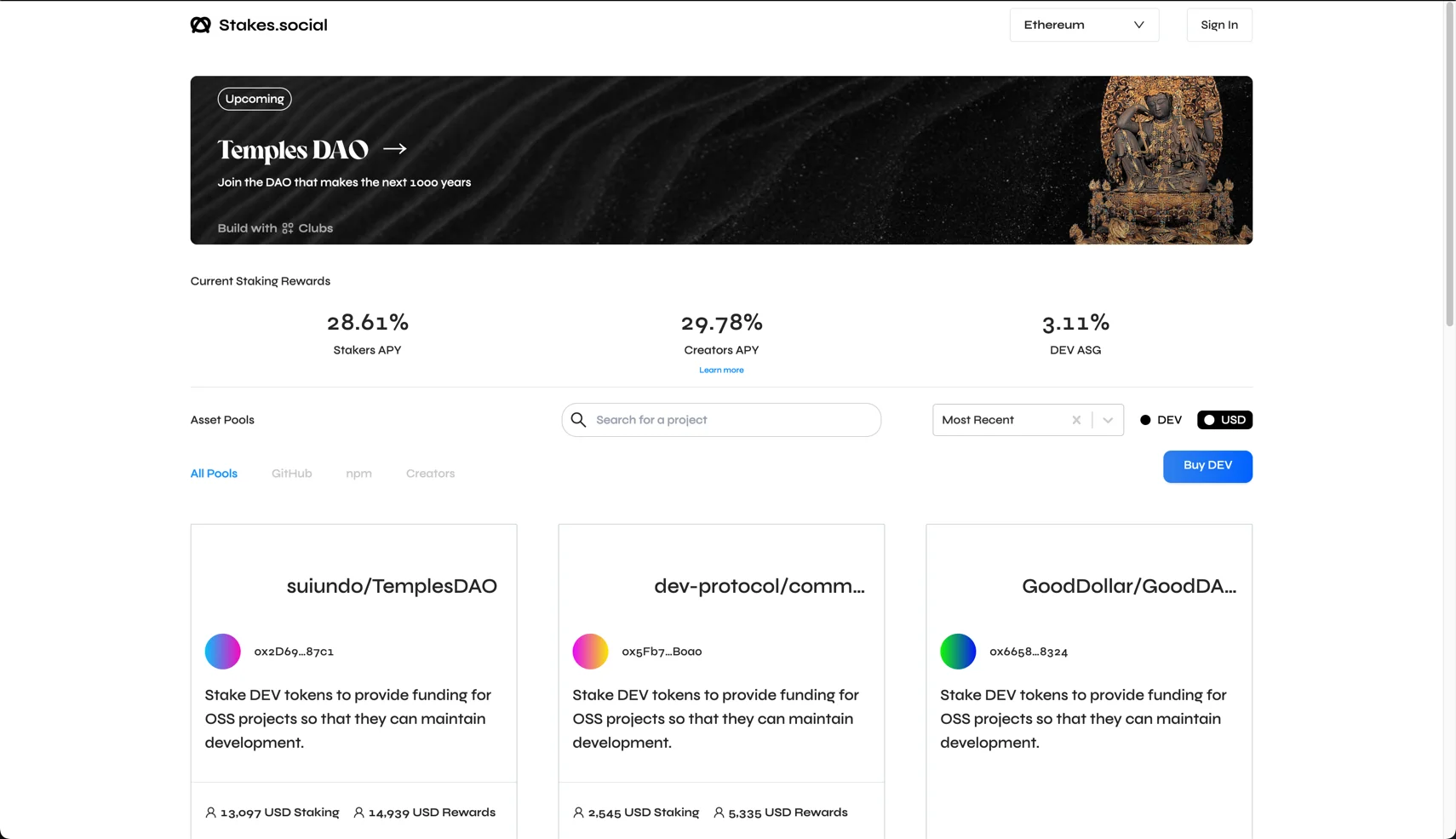Viewport: 1456px width, 839px height.
Task: Open the Learn more link under Creators APY
Action: pyautogui.click(x=720, y=370)
